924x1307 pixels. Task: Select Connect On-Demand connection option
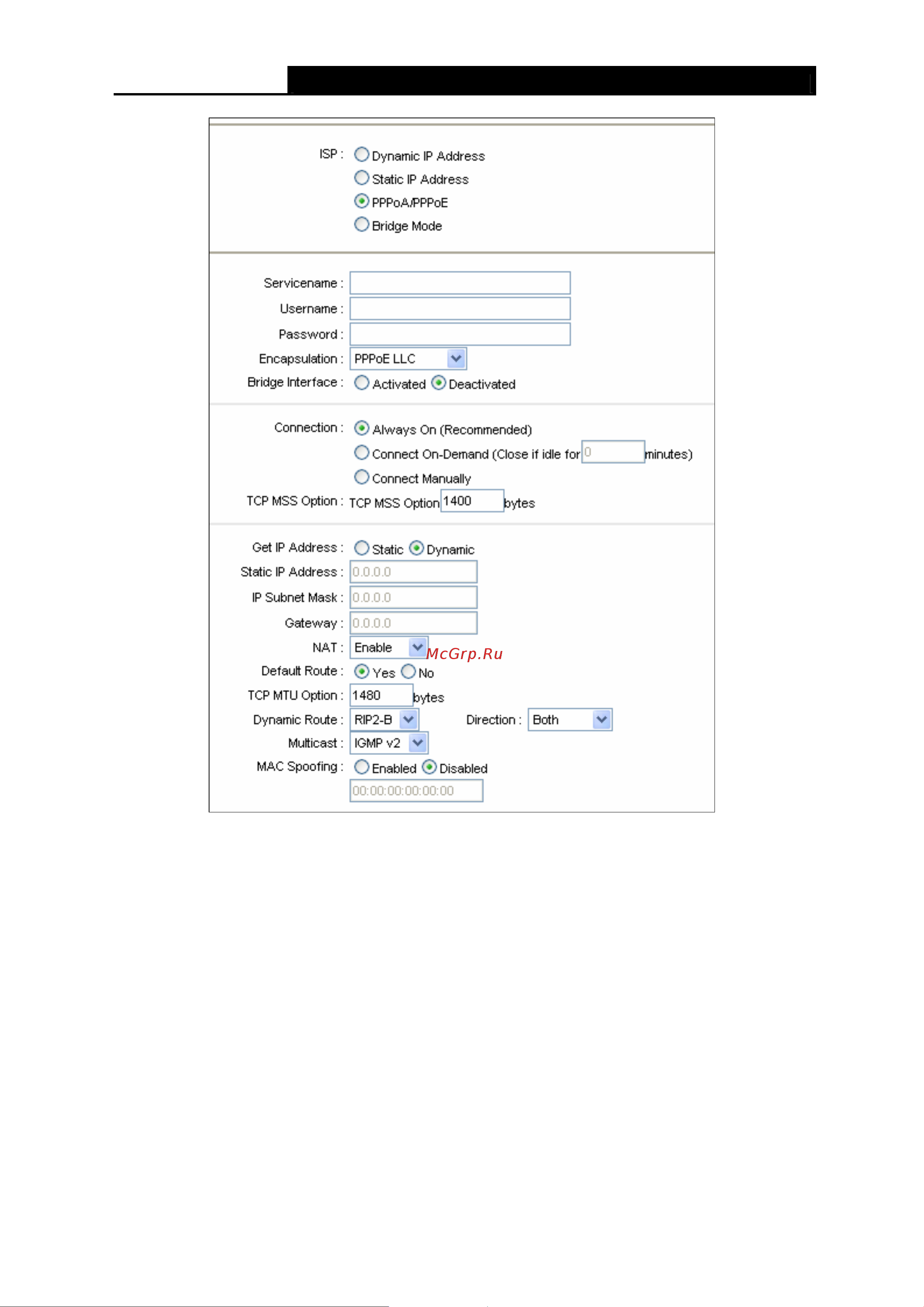362,453
